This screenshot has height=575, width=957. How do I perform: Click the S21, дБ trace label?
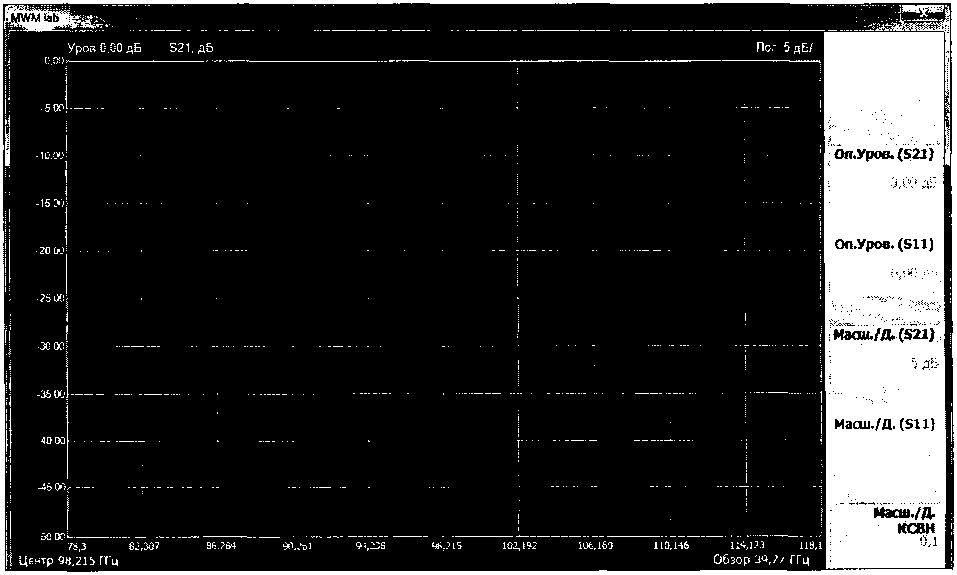coord(191,48)
